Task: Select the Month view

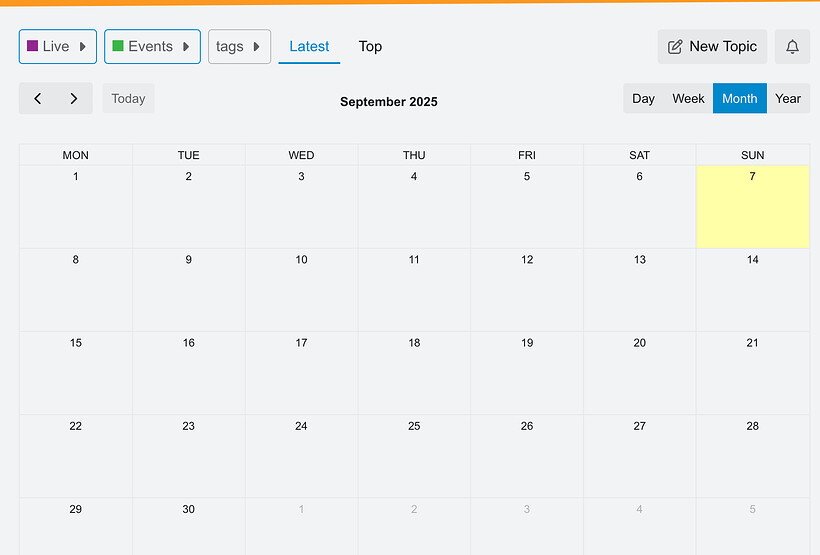Action: pos(739,98)
